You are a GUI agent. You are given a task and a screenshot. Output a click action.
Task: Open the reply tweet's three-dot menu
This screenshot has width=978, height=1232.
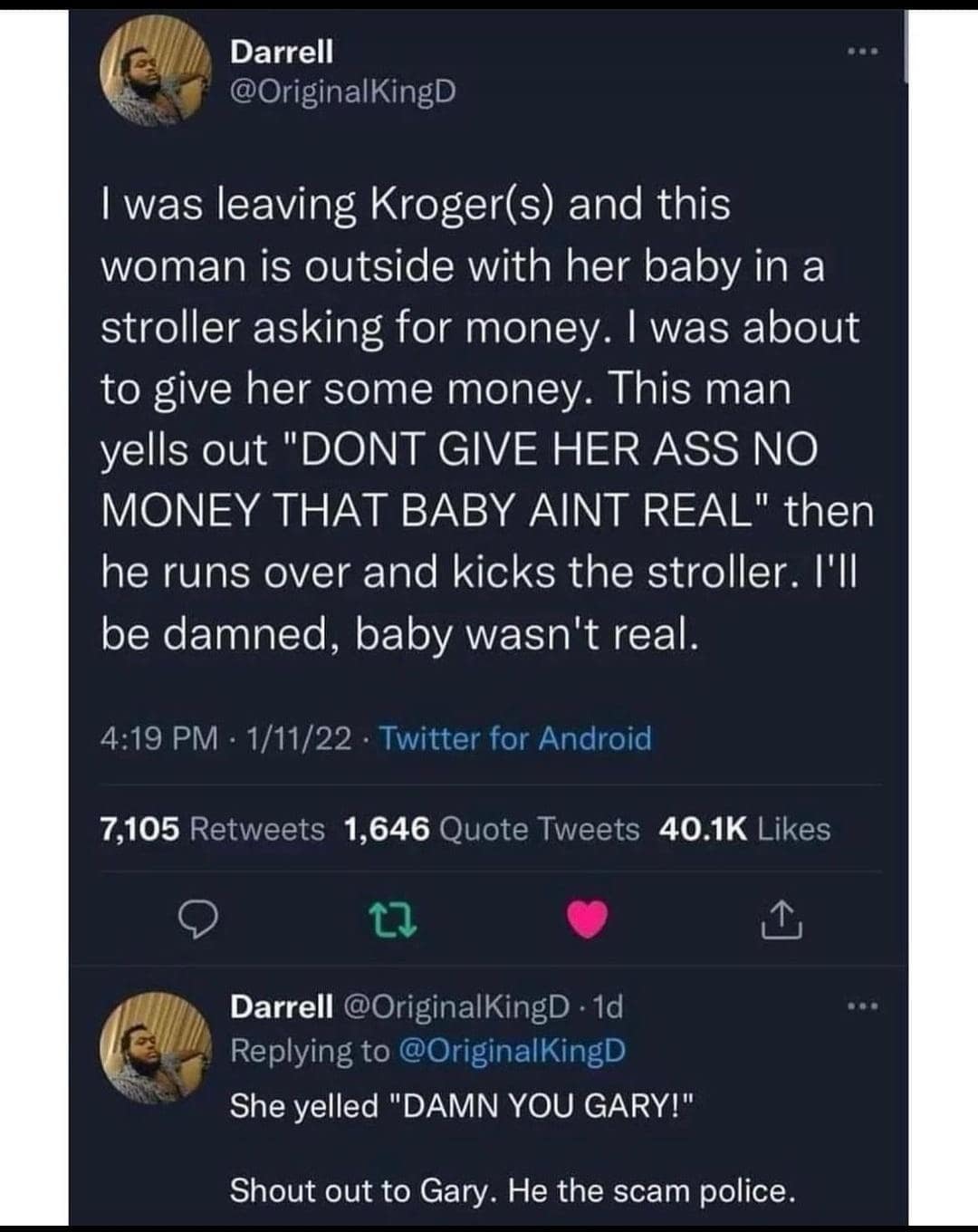coord(861,1006)
